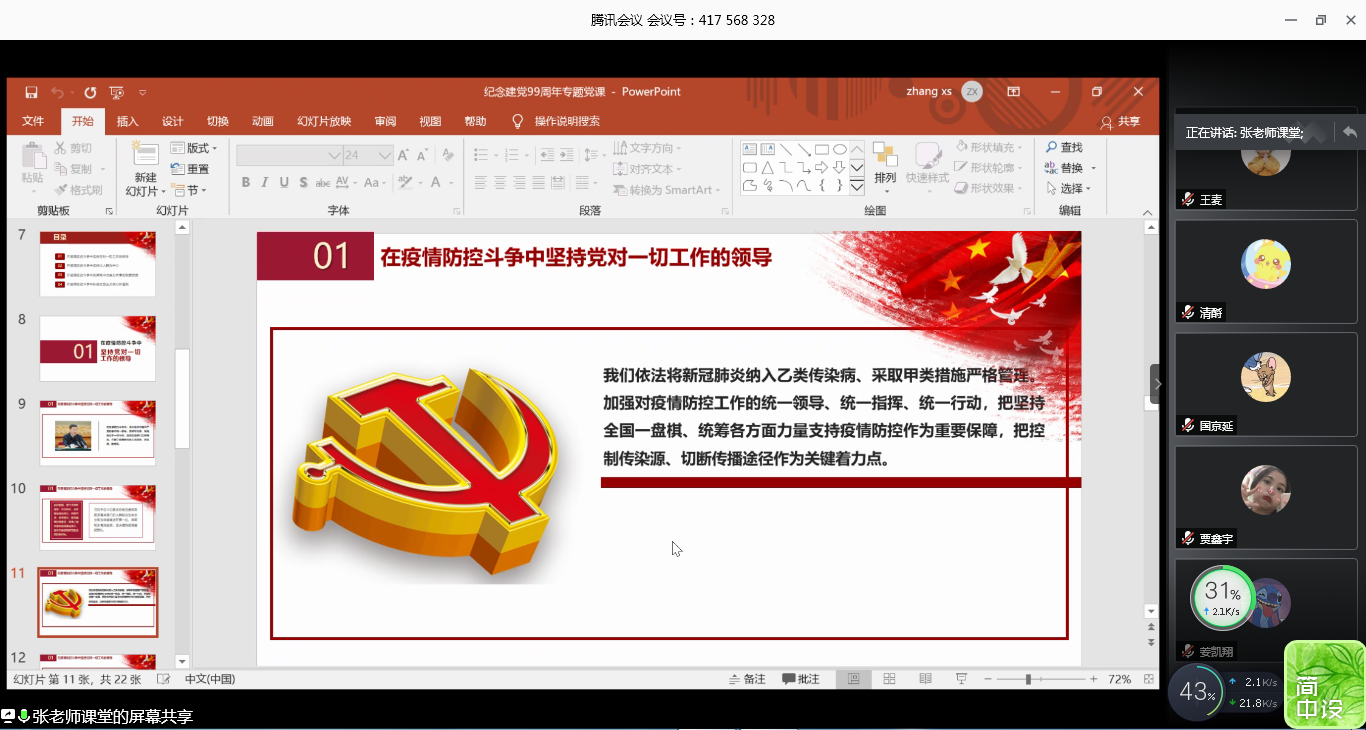Screen dimensions: 1366x730
Task: Toggle Justify paragraph alignment
Action: [x=540, y=182]
